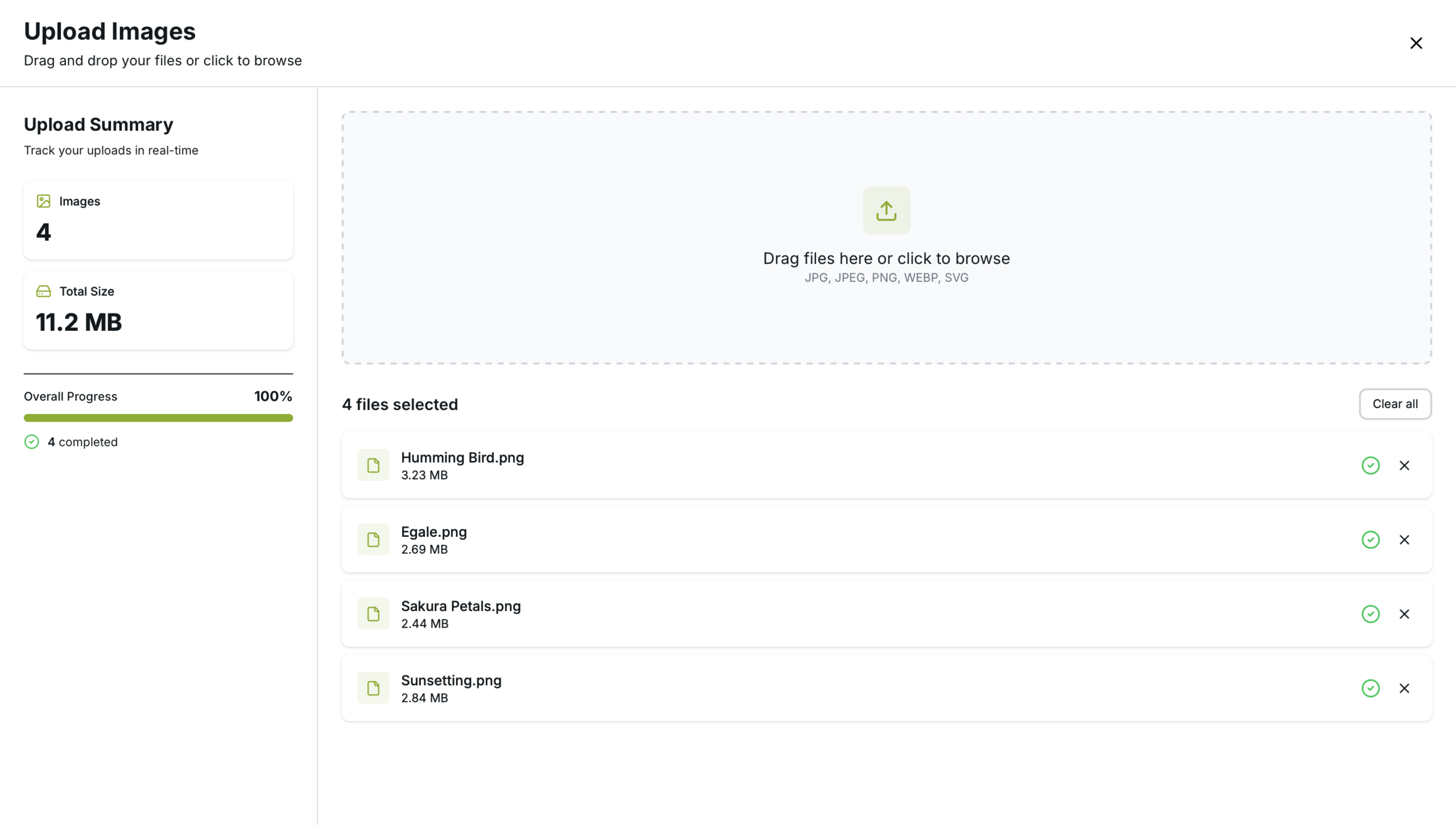The image size is (1456, 825).
Task: Click the Images count summary card
Action: click(x=158, y=221)
